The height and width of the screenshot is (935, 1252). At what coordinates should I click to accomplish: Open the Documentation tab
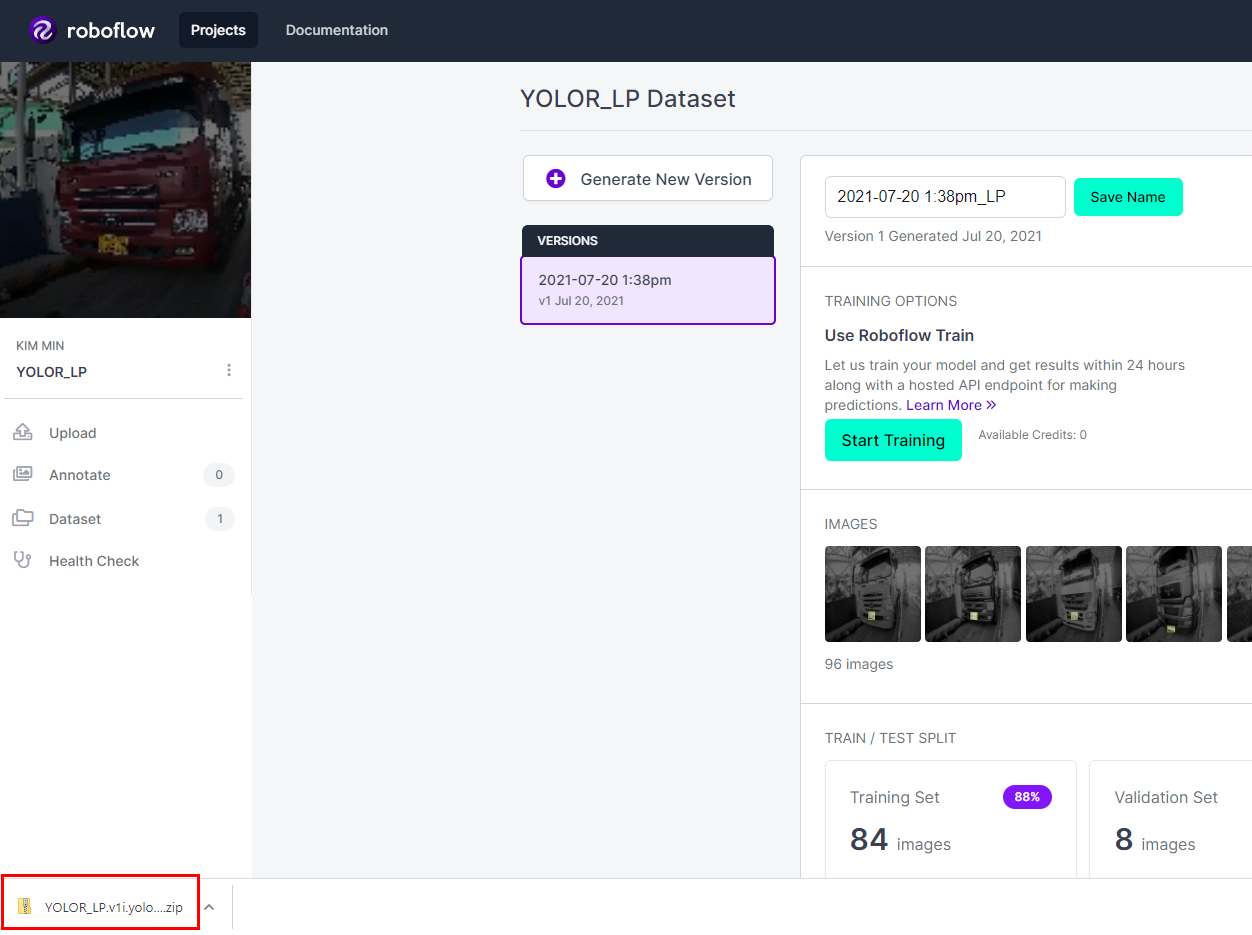pos(337,30)
